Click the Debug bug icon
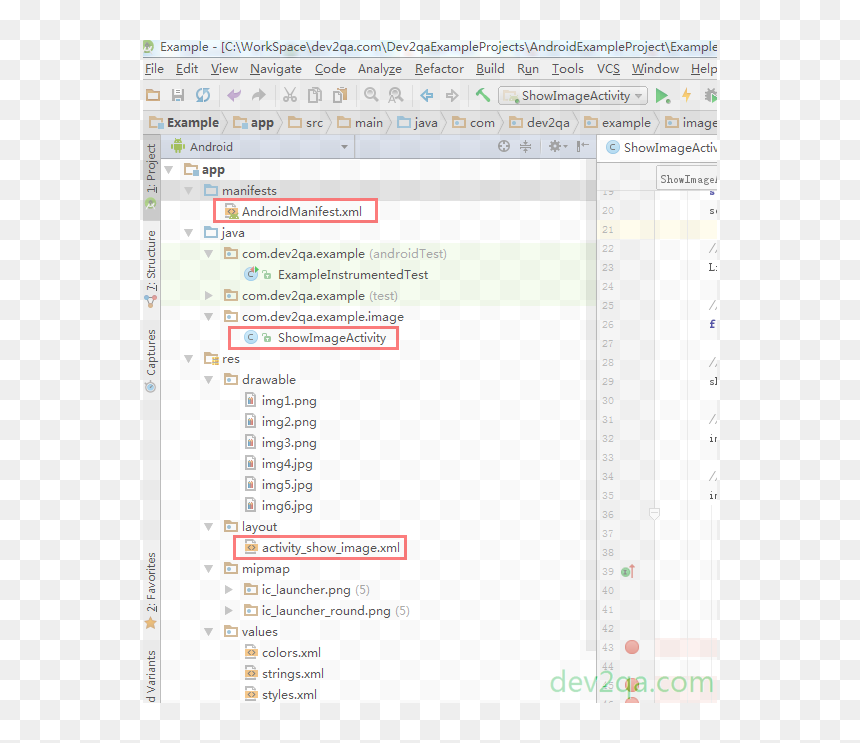This screenshot has width=860, height=743. tap(711, 95)
